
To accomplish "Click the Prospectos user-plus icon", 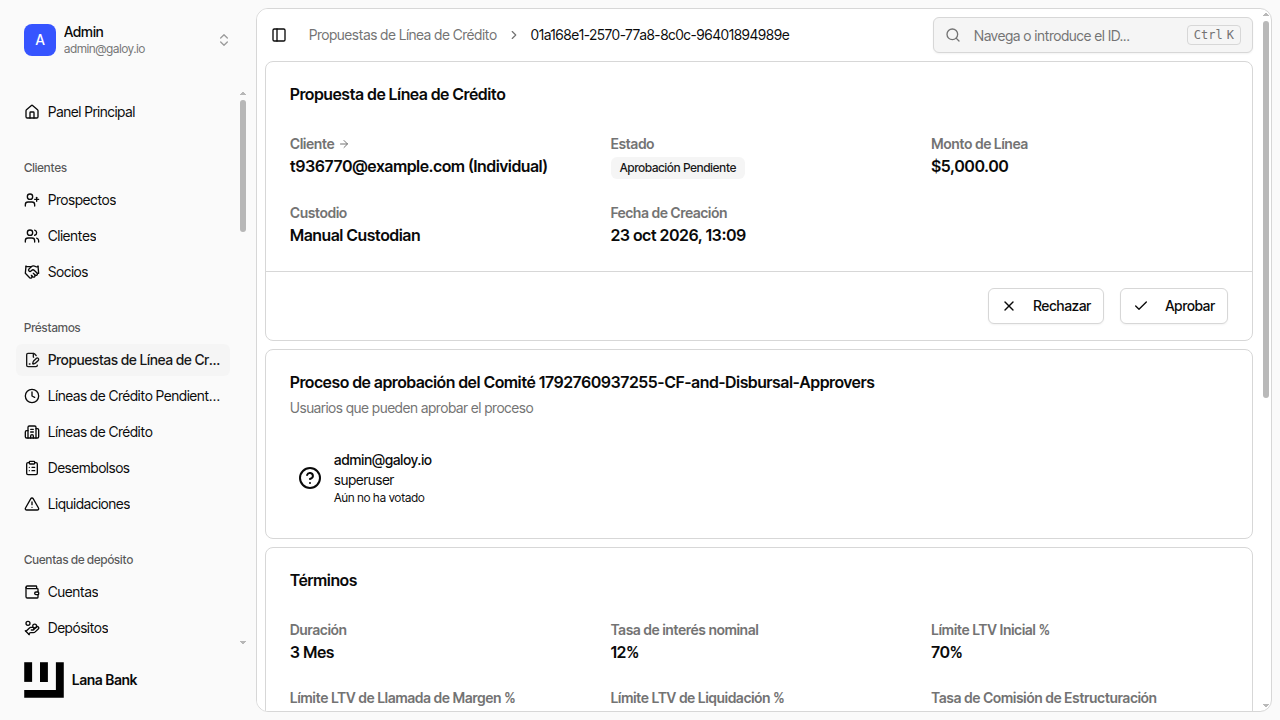I will coord(32,200).
